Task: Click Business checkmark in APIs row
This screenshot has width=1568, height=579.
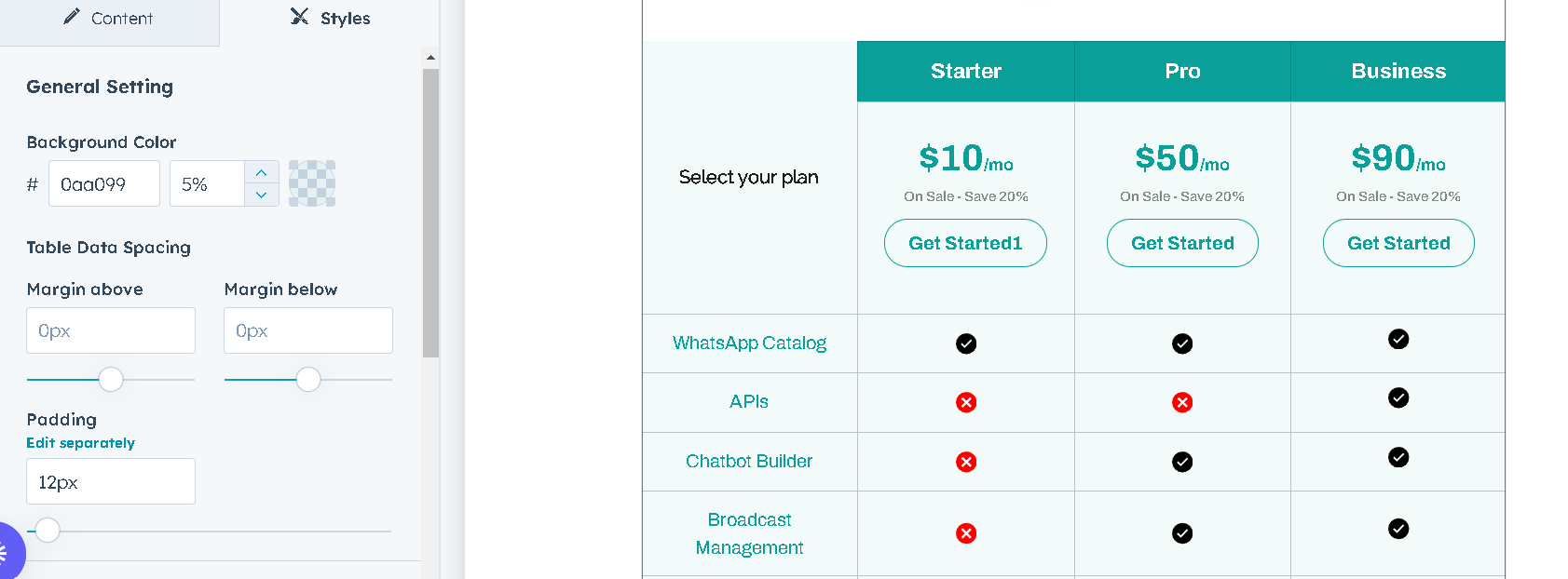Action: [1398, 397]
